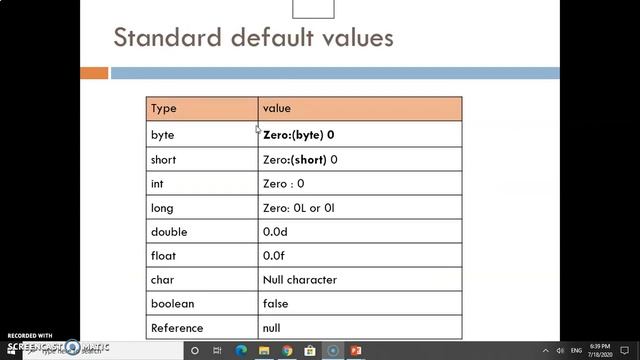The height and width of the screenshot is (360, 640).
Task: Select 'Null character' value cell
Action: pyautogui.click(x=360, y=280)
